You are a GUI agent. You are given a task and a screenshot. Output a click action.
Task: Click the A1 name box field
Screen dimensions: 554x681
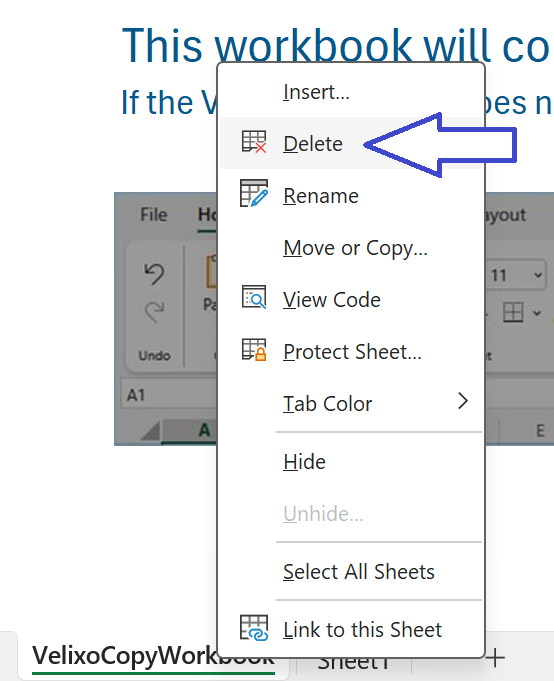[x=169, y=395]
